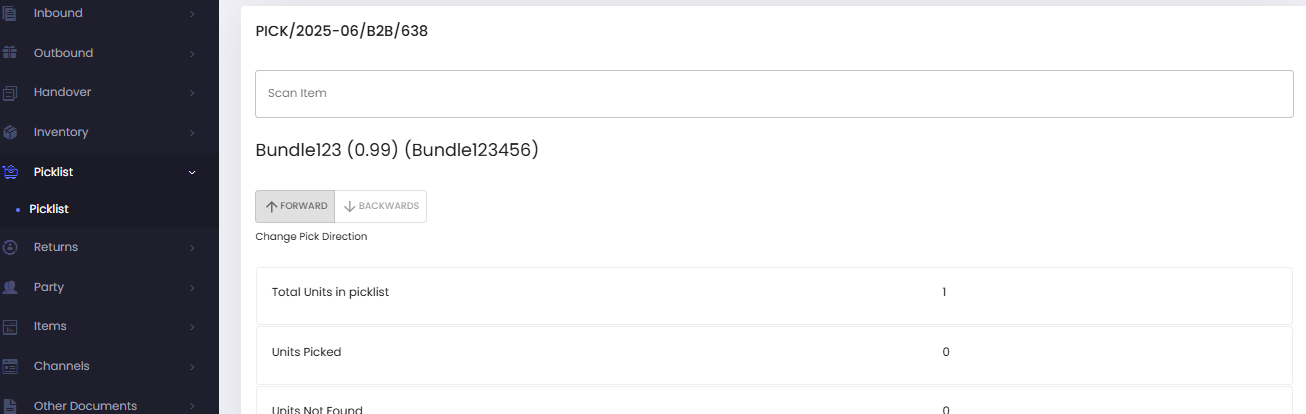1306x414 pixels.
Task: Click the Inventory box icon
Action: pos(10,132)
